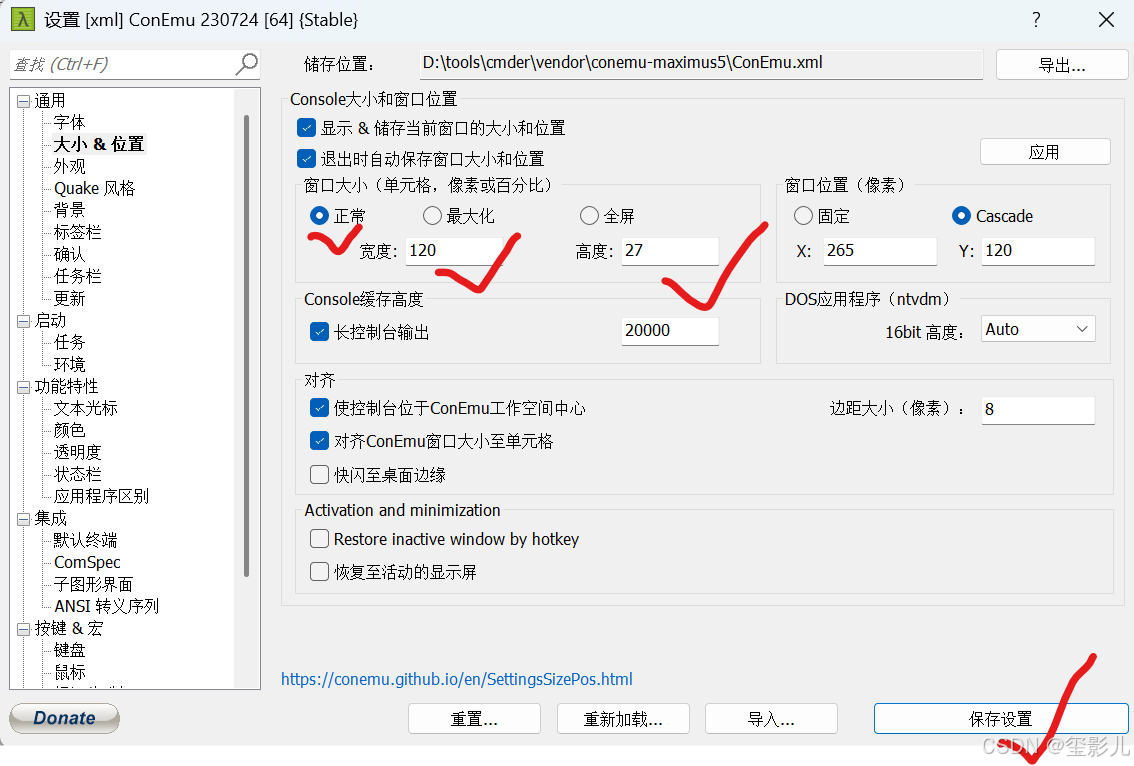Select the 正常 window size radio
Viewport: 1134px width, 766px height.
coord(319,216)
